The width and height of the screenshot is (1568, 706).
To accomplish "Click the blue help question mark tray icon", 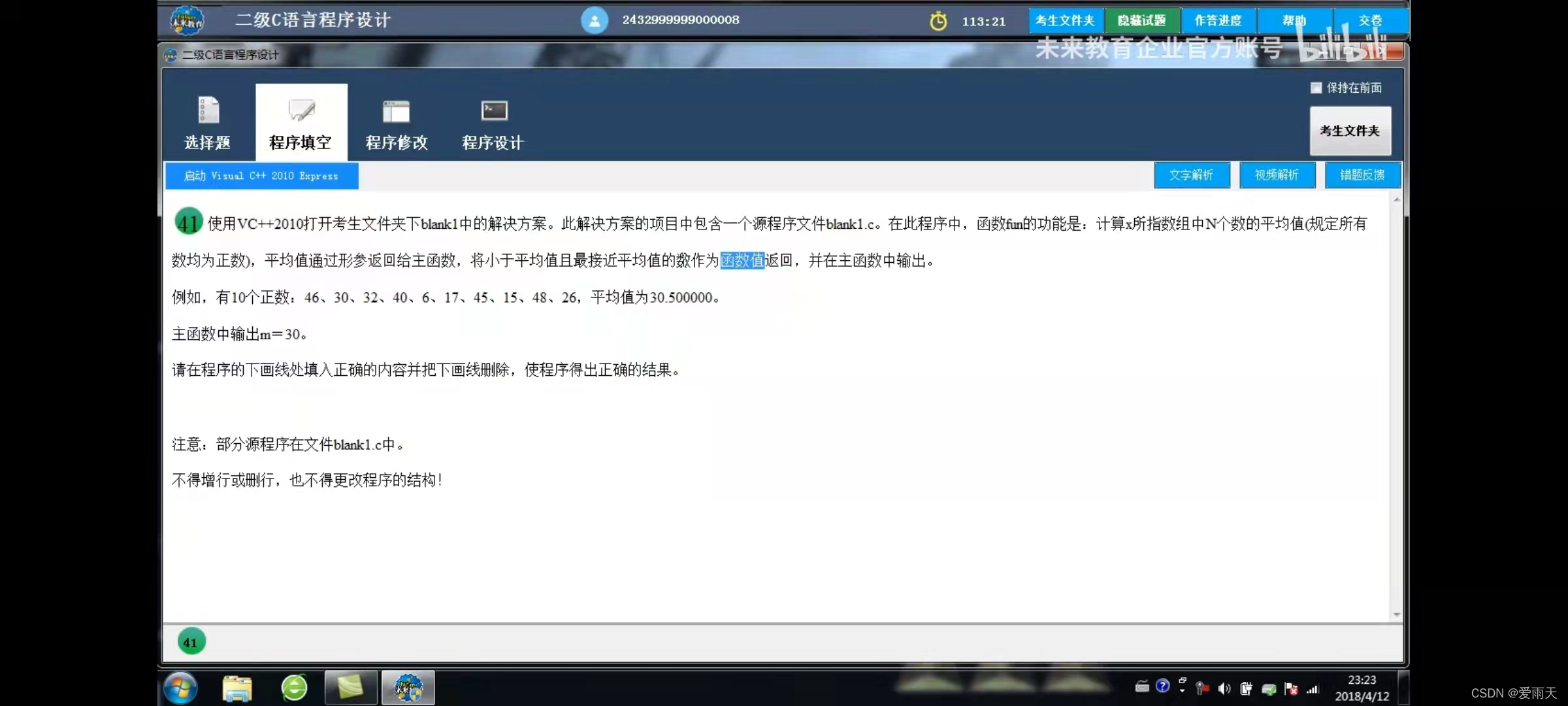I will [x=1162, y=686].
